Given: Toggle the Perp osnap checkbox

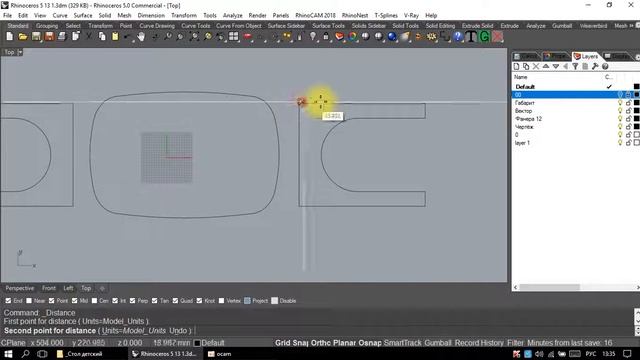Looking at the screenshot, I should pos(133,301).
